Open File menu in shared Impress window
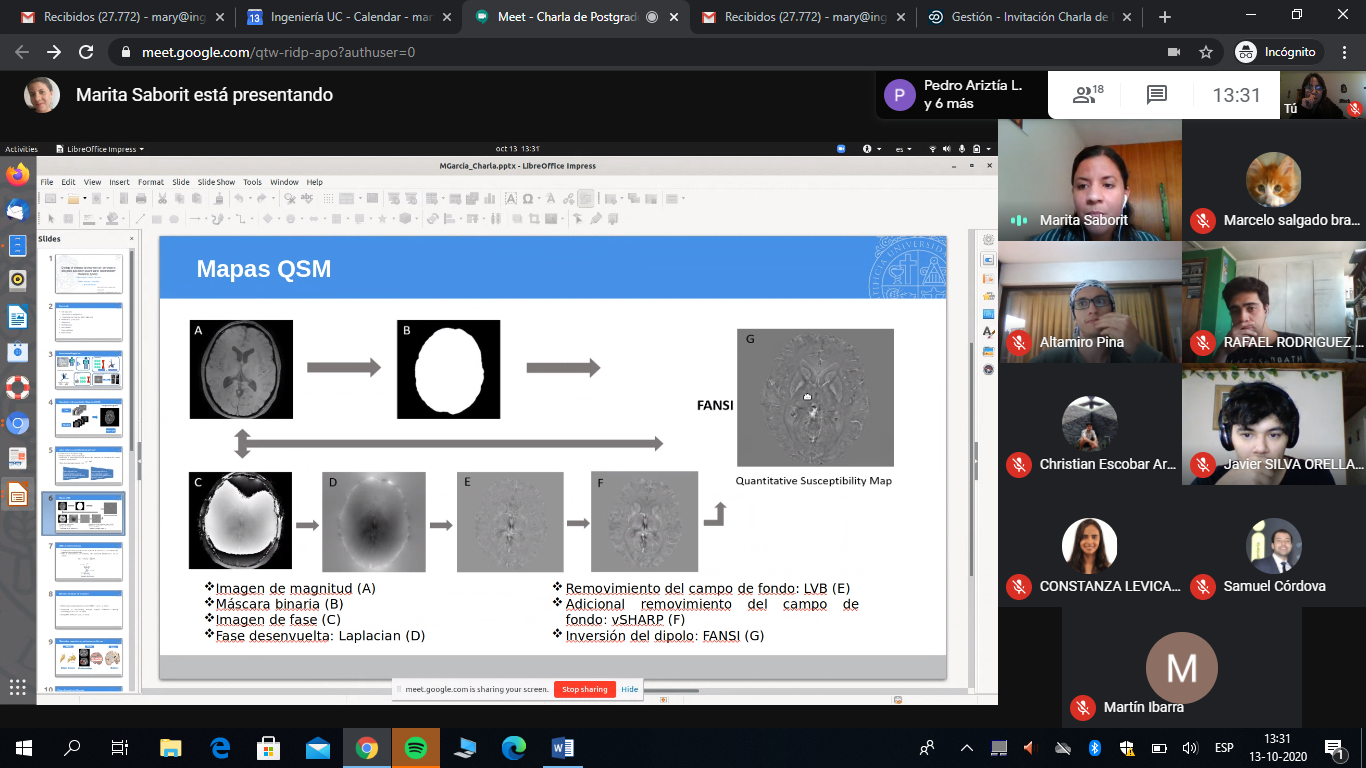Viewport: 1366px width, 768px height. coord(47,182)
